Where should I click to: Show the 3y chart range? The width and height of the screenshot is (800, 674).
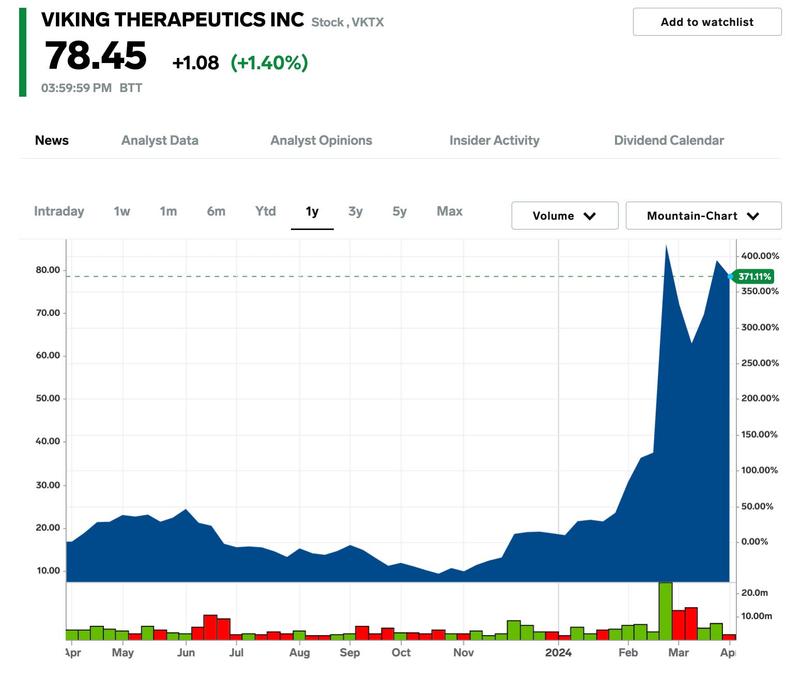click(x=355, y=211)
